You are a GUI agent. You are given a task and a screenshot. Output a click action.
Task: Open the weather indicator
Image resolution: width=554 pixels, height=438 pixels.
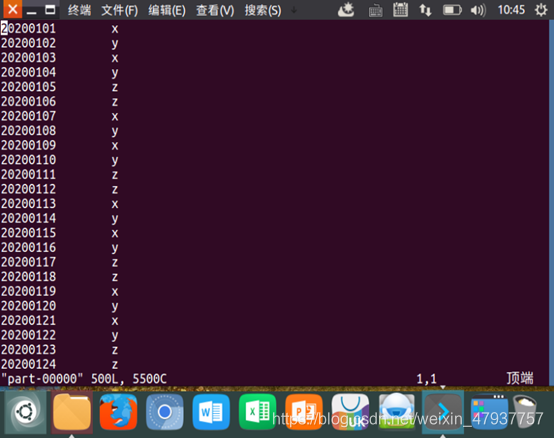tap(346, 10)
